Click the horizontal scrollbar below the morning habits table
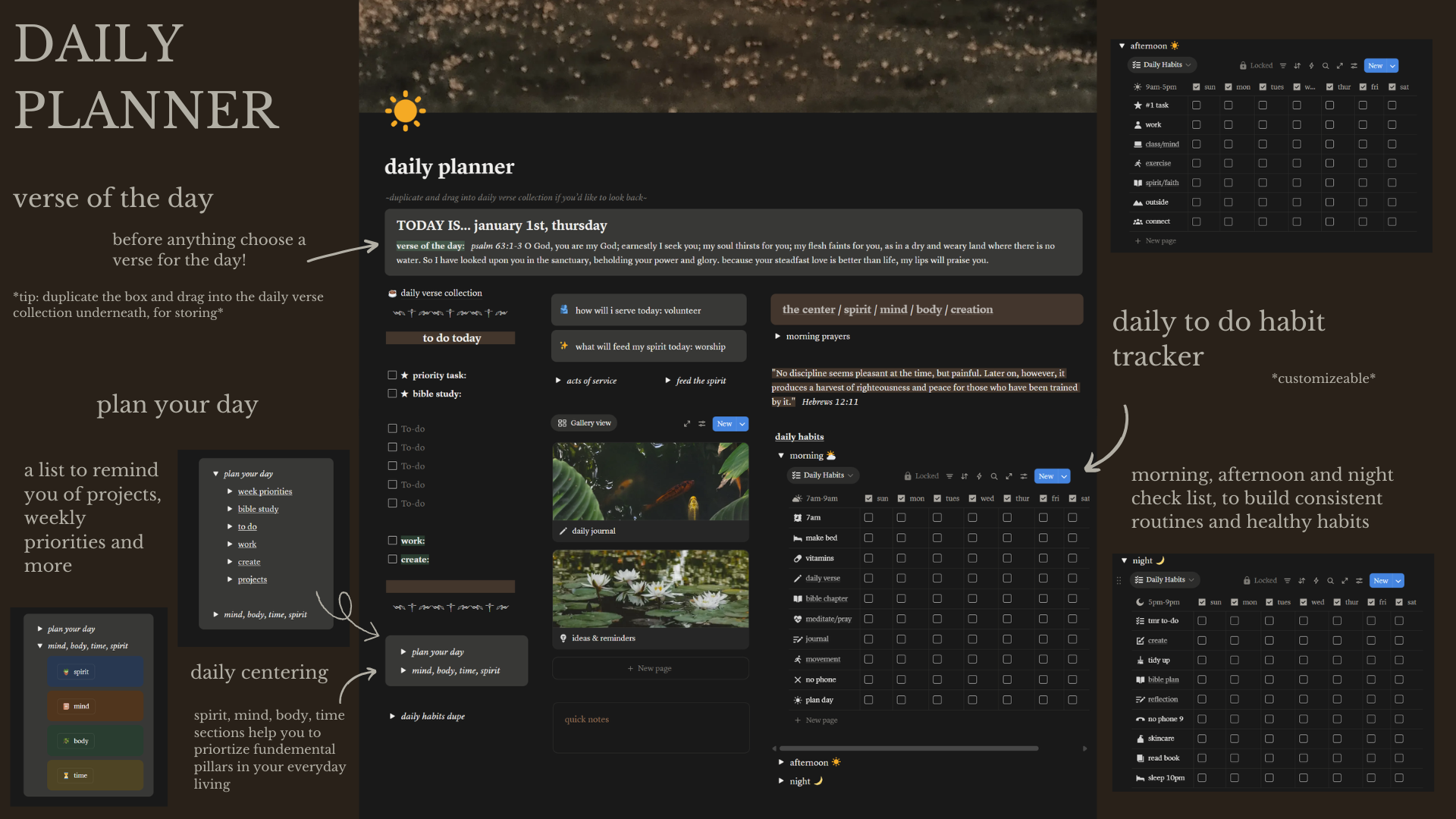1456x819 pixels. 906,748
